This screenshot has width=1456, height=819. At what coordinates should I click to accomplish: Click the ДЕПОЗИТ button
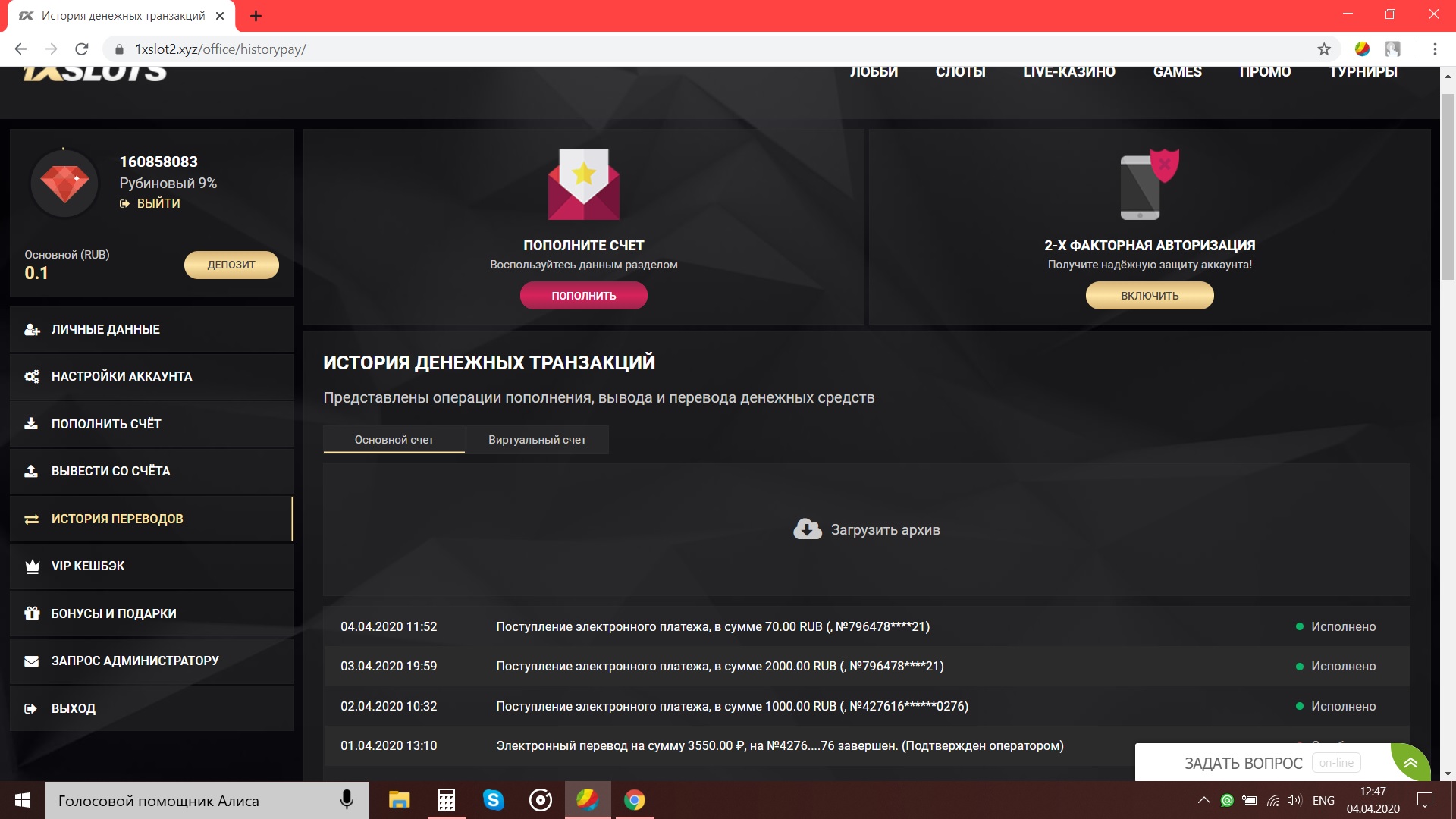coord(231,265)
